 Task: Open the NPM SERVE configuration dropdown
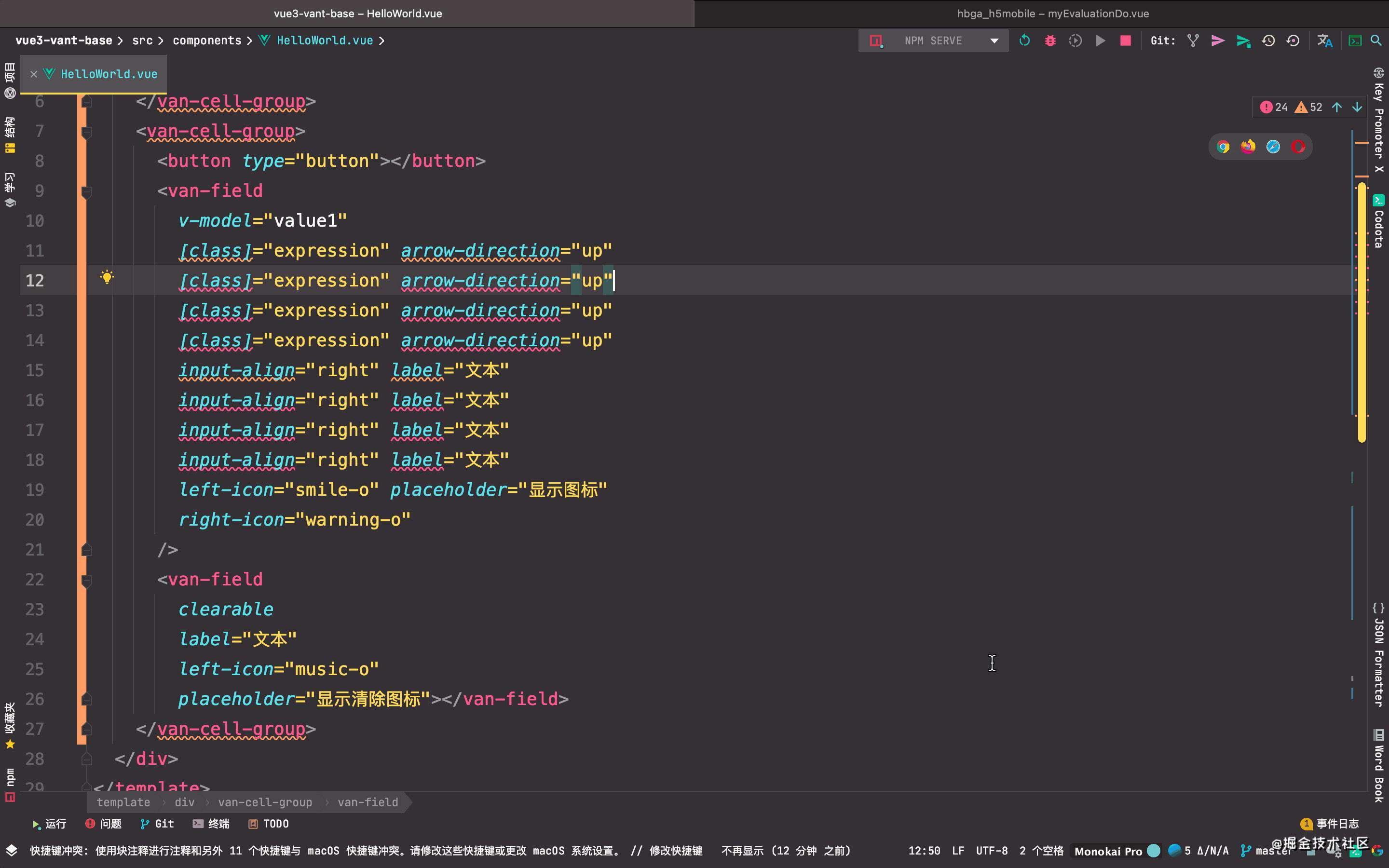coord(933,41)
